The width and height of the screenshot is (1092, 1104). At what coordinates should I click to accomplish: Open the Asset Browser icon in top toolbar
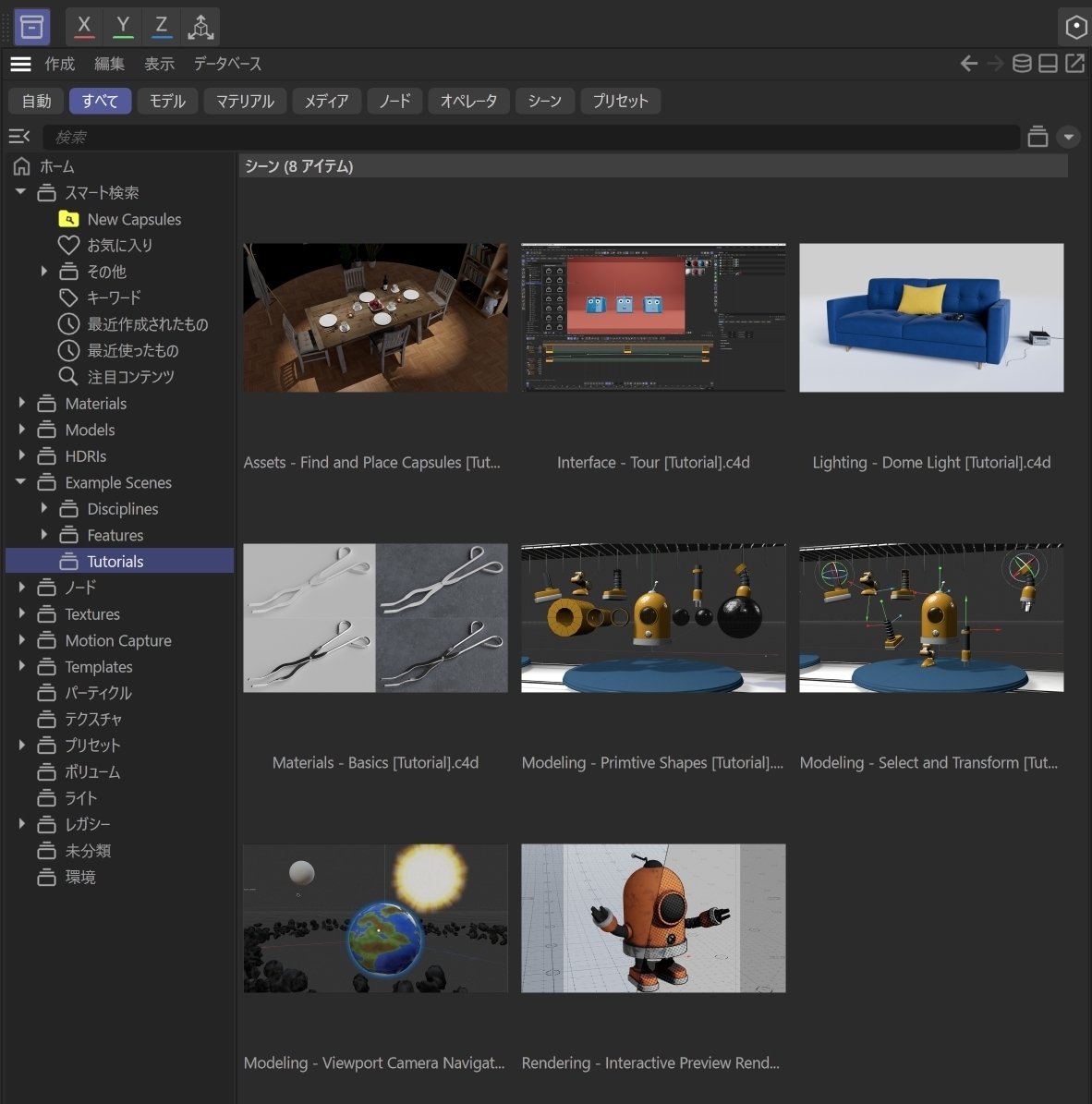31,27
